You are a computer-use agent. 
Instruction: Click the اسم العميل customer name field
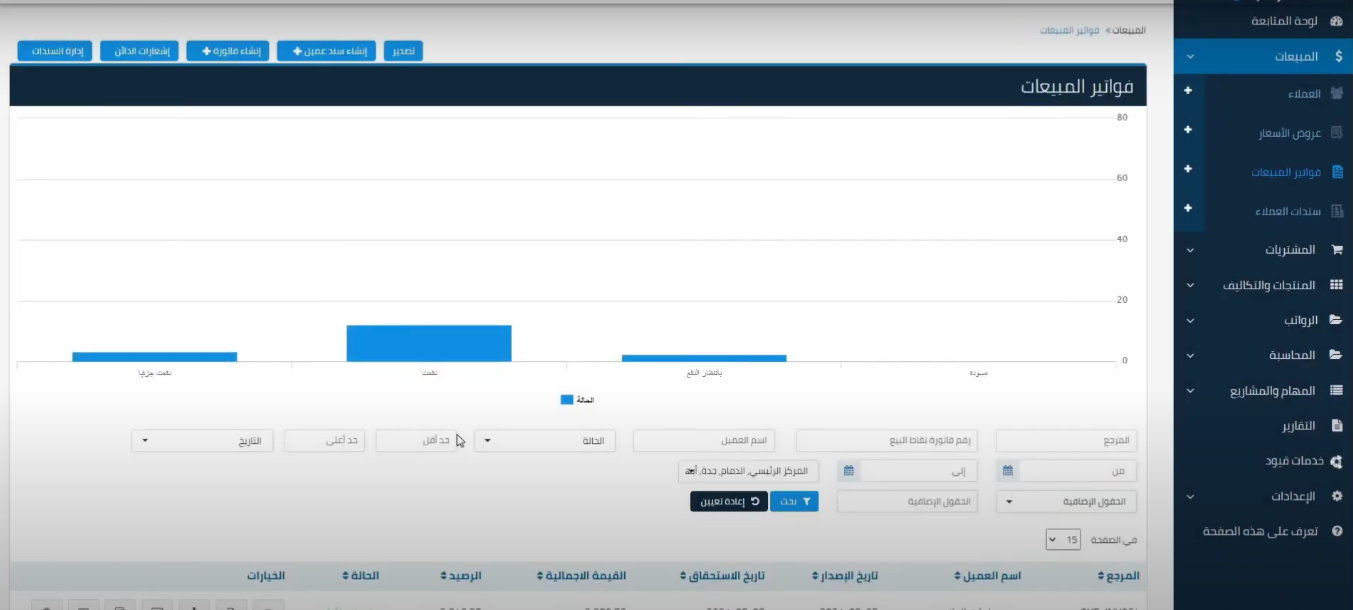[704, 441]
